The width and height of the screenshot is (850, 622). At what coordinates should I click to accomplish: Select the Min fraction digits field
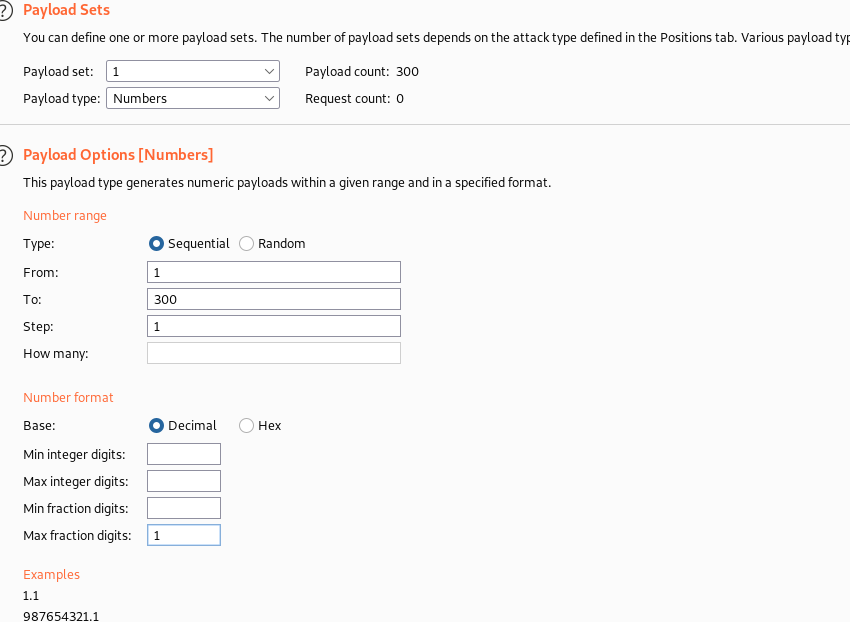pos(183,508)
